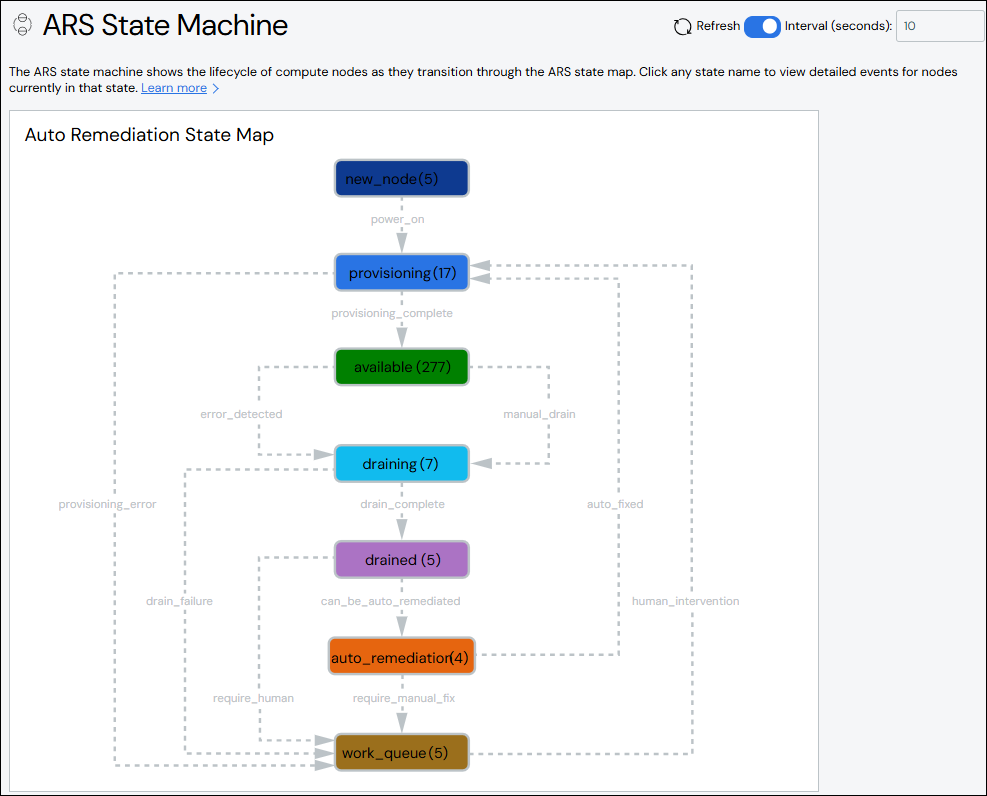987x796 pixels.
Task: Click the ARS State Machine header icon
Action: click(23, 25)
